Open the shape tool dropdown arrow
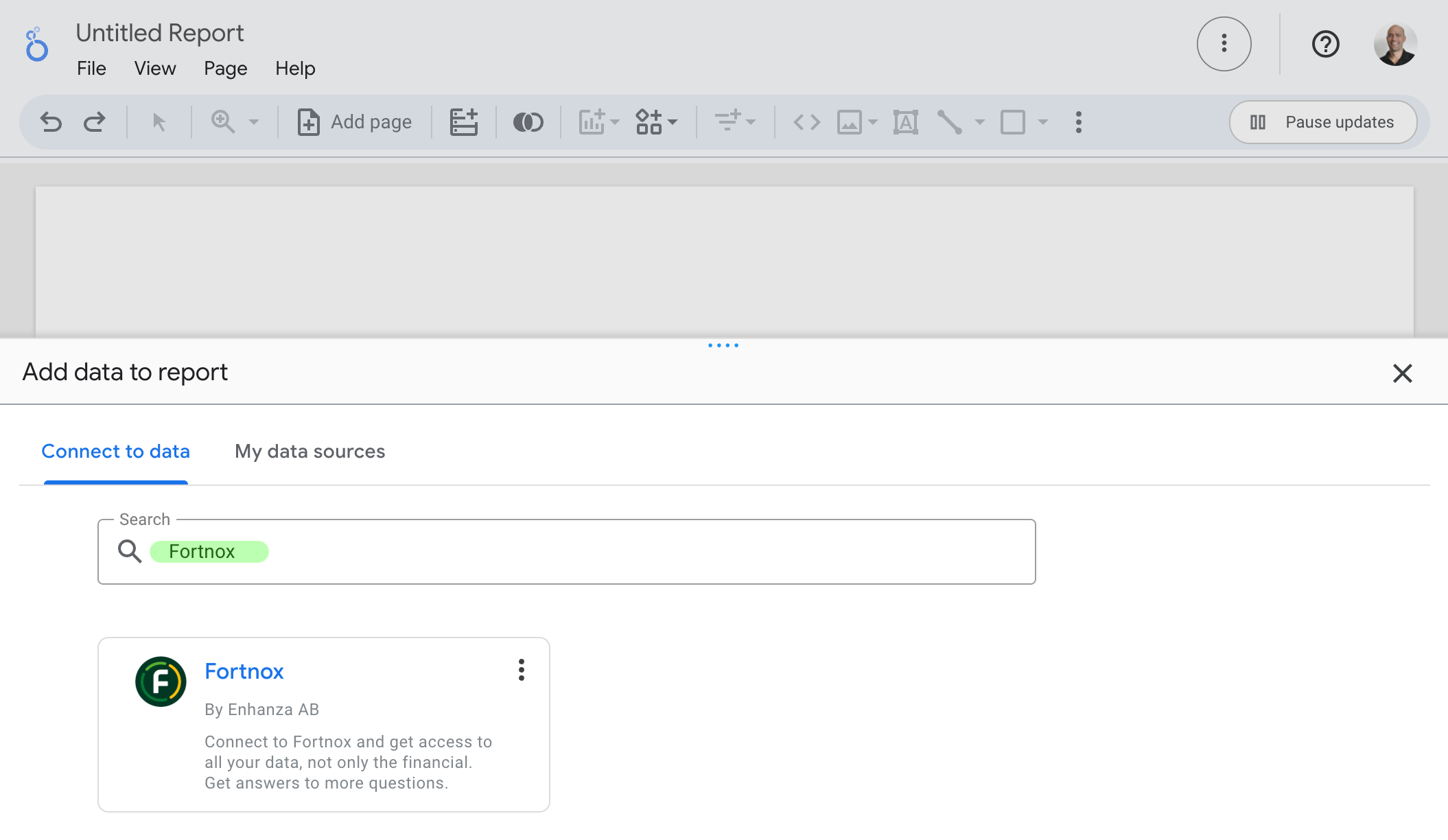Screen dimensions: 1448x840 tap(1043, 122)
